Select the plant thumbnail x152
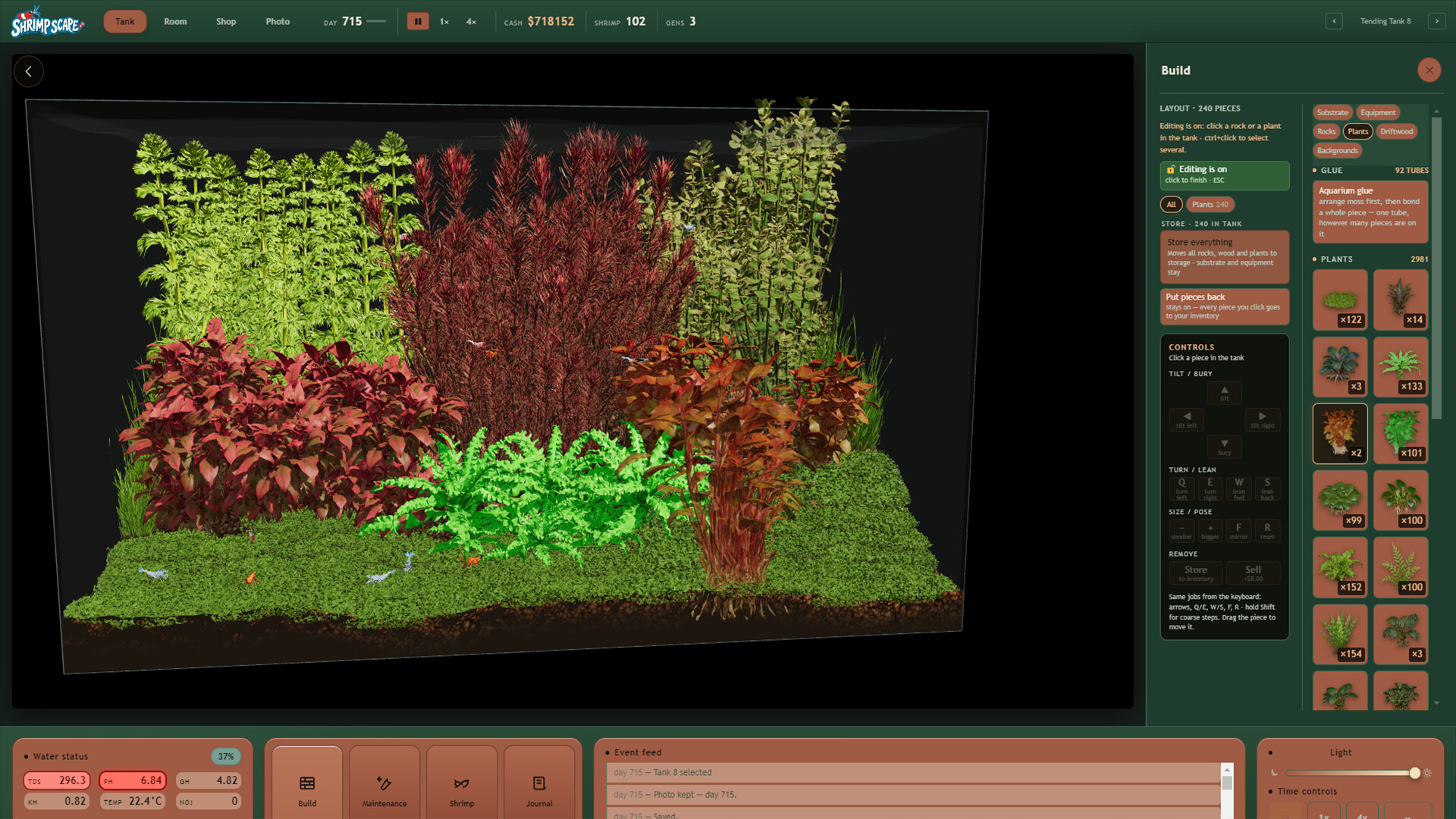The height and width of the screenshot is (819, 1456). [x=1340, y=567]
